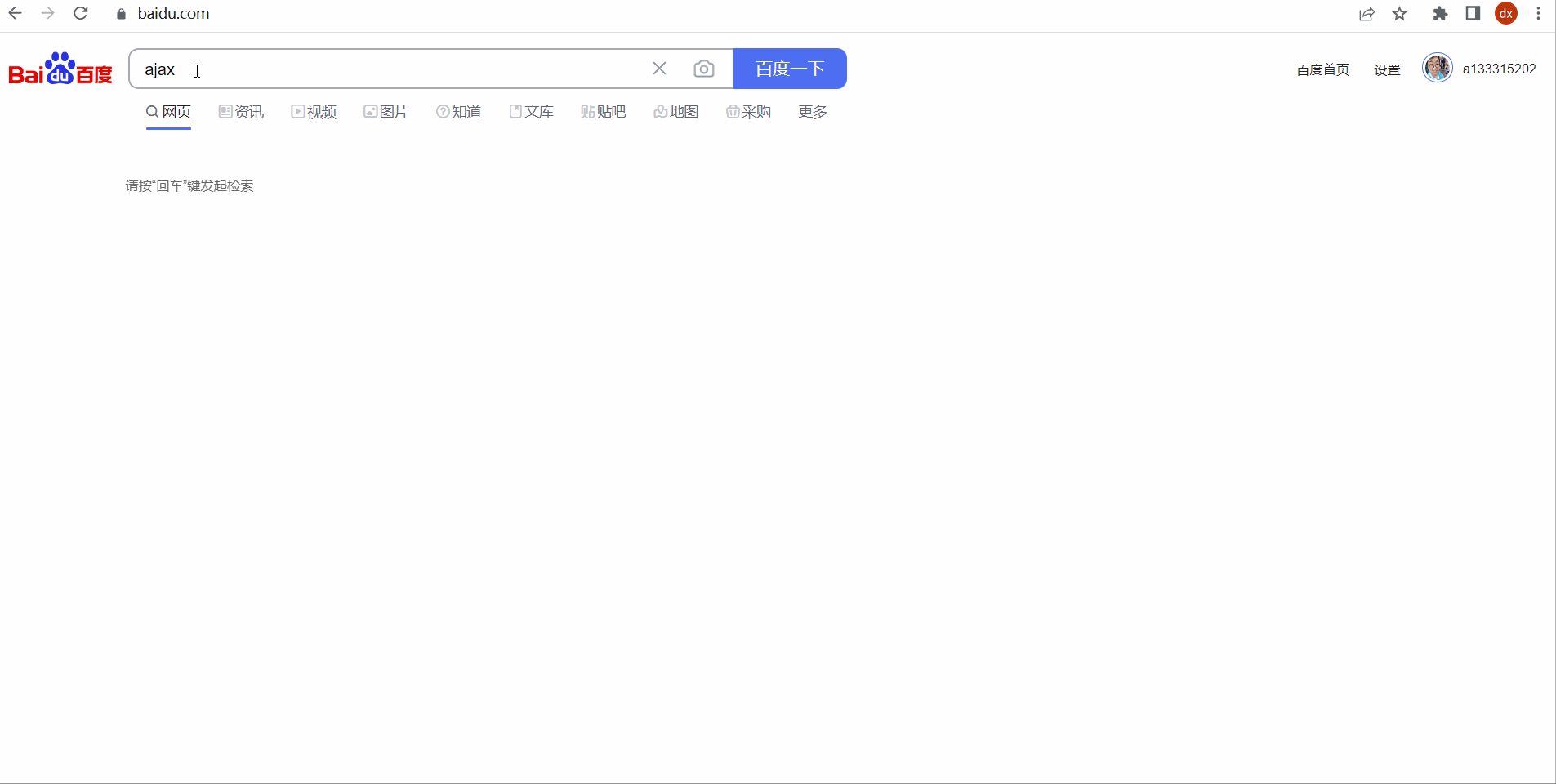The width and height of the screenshot is (1556, 784).
Task: Switch to the 视频 tab
Action: pos(314,112)
